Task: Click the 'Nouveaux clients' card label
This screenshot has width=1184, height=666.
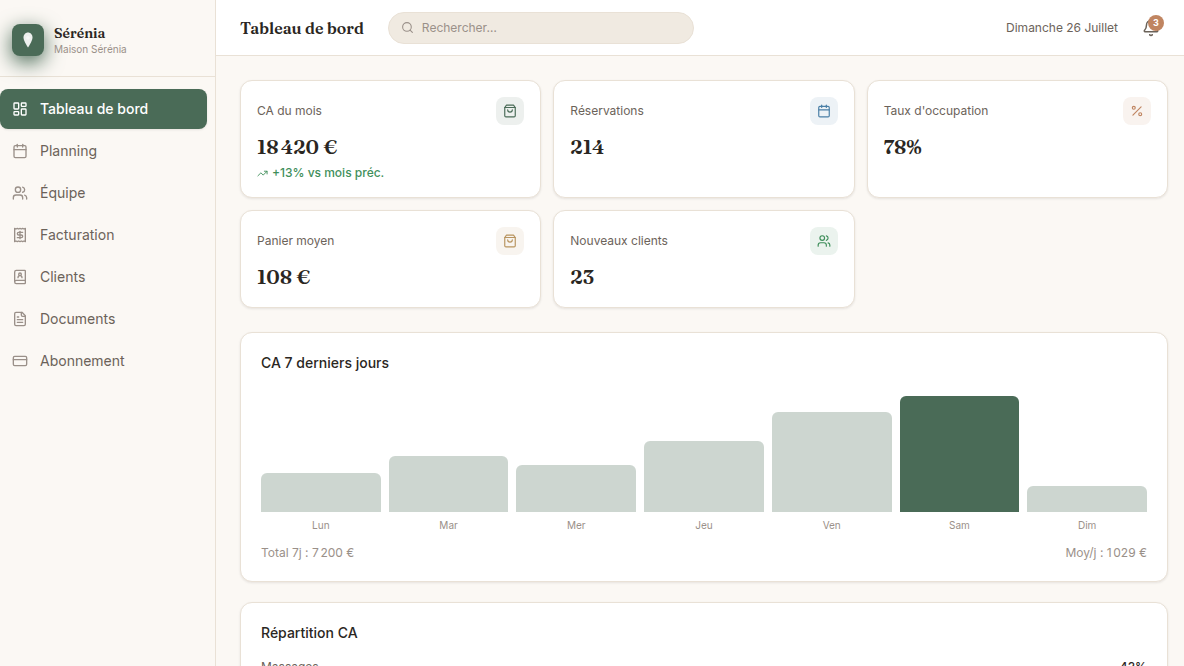Action: [618, 241]
